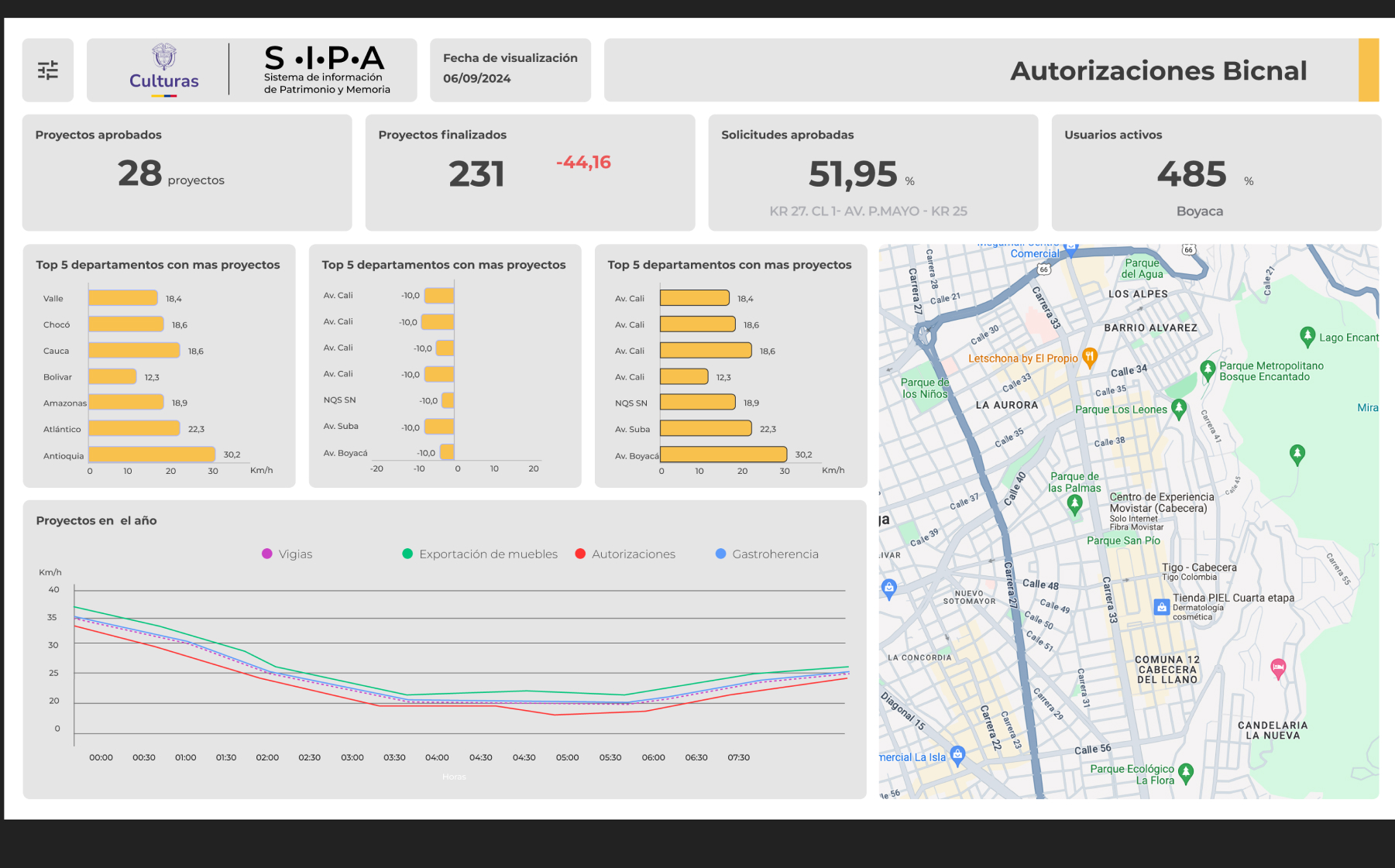The width and height of the screenshot is (1395, 868).
Task: Click BARRIO ALVAREZ label on the map
Action: (x=1150, y=328)
